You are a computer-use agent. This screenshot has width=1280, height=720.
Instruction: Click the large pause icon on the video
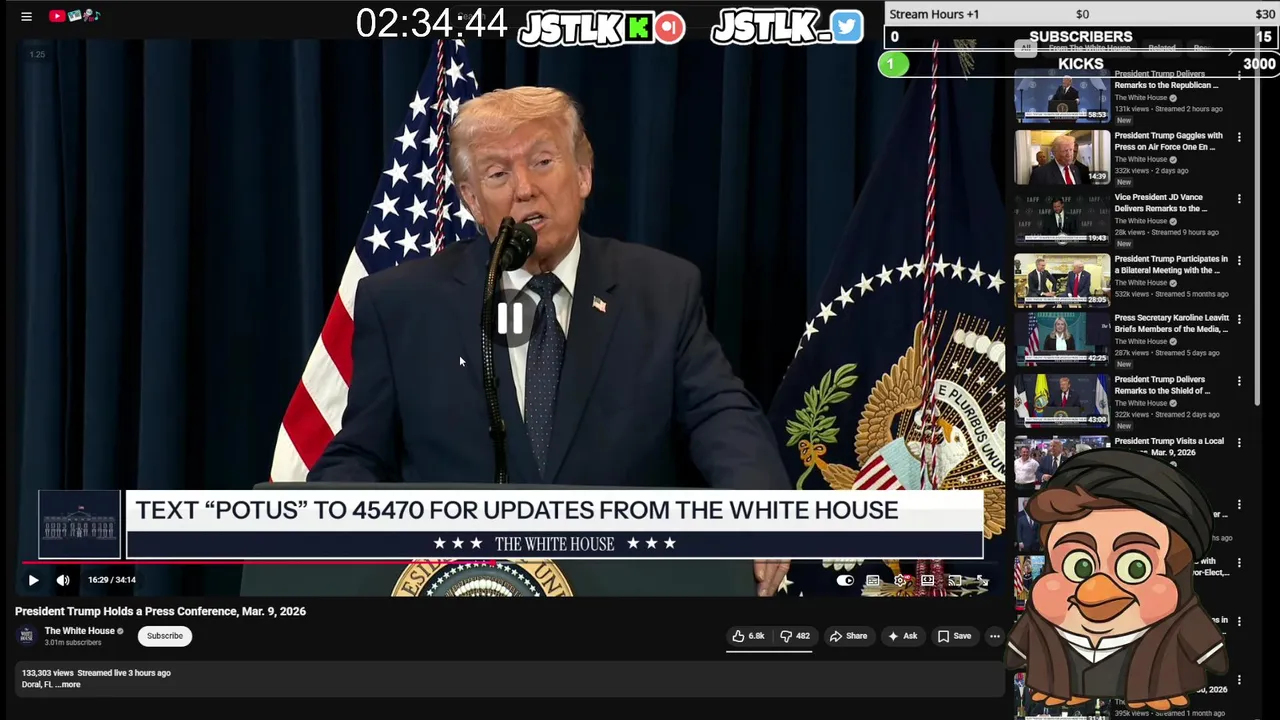tap(510, 318)
